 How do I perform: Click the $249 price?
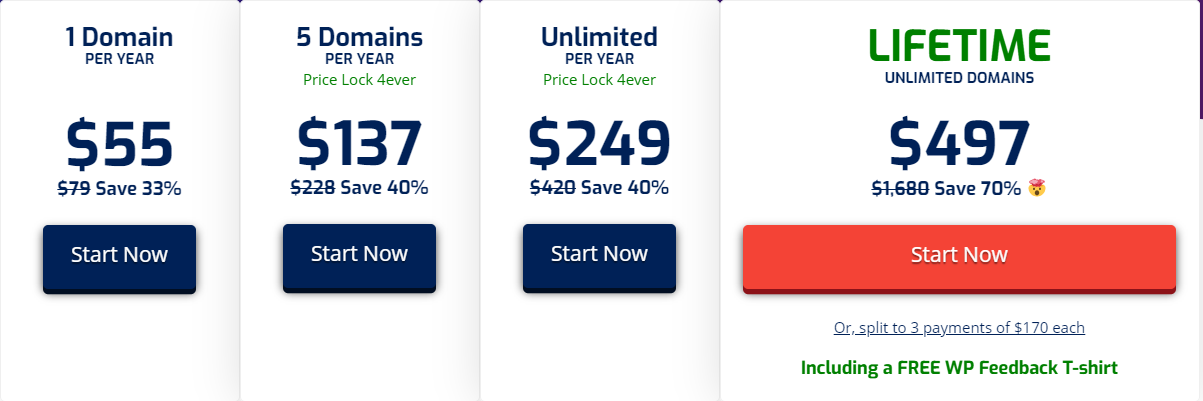[599, 144]
